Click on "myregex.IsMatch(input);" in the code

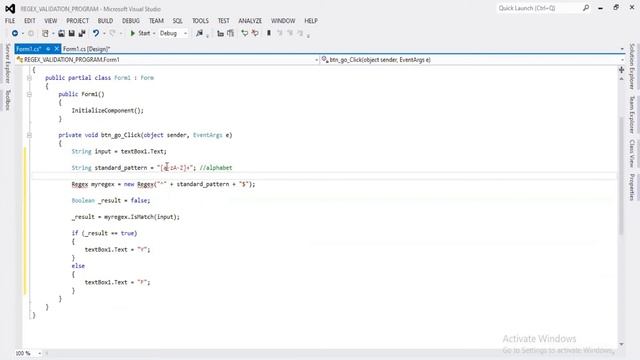tap(142, 217)
